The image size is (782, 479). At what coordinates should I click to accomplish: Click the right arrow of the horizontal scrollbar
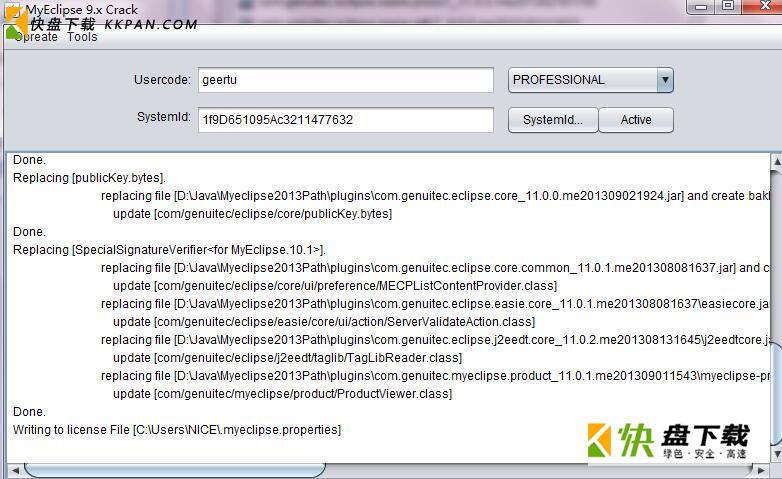[x=761, y=470]
